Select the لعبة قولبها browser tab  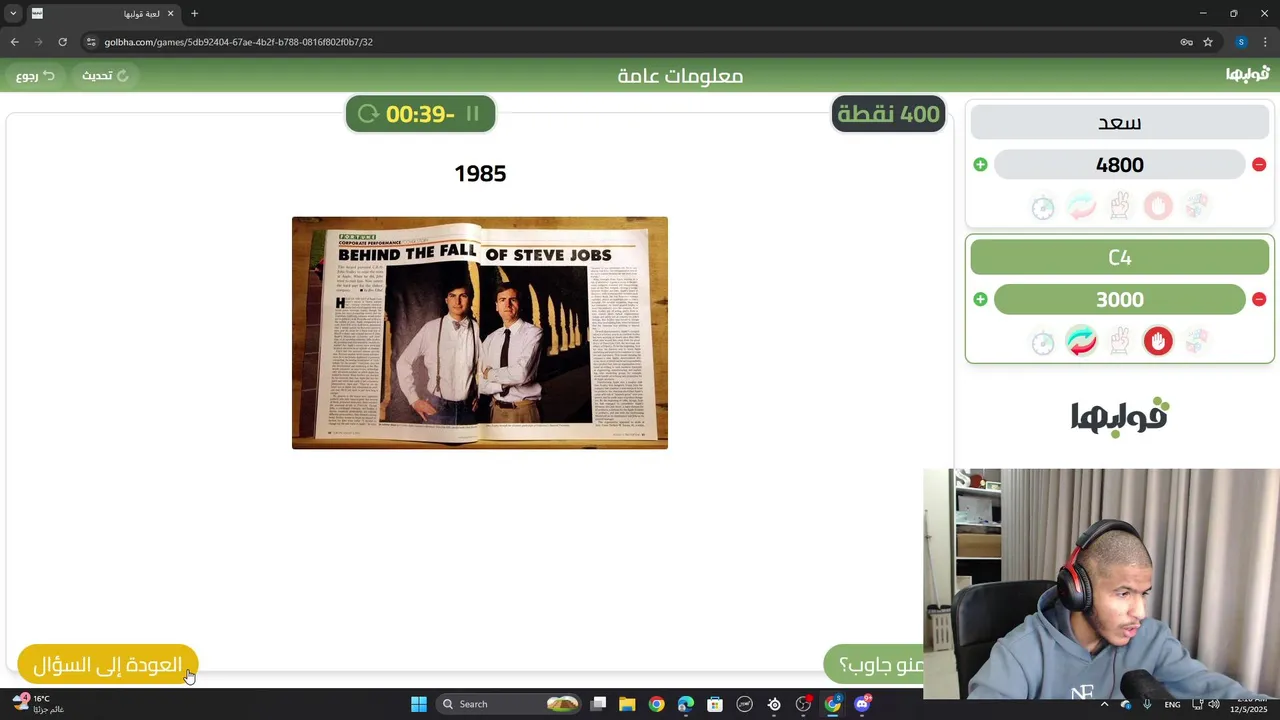point(103,14)
